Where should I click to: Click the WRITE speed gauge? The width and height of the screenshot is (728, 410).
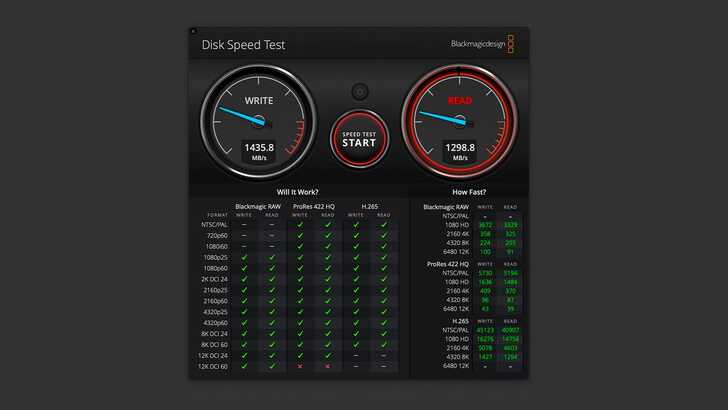point(259,122)
